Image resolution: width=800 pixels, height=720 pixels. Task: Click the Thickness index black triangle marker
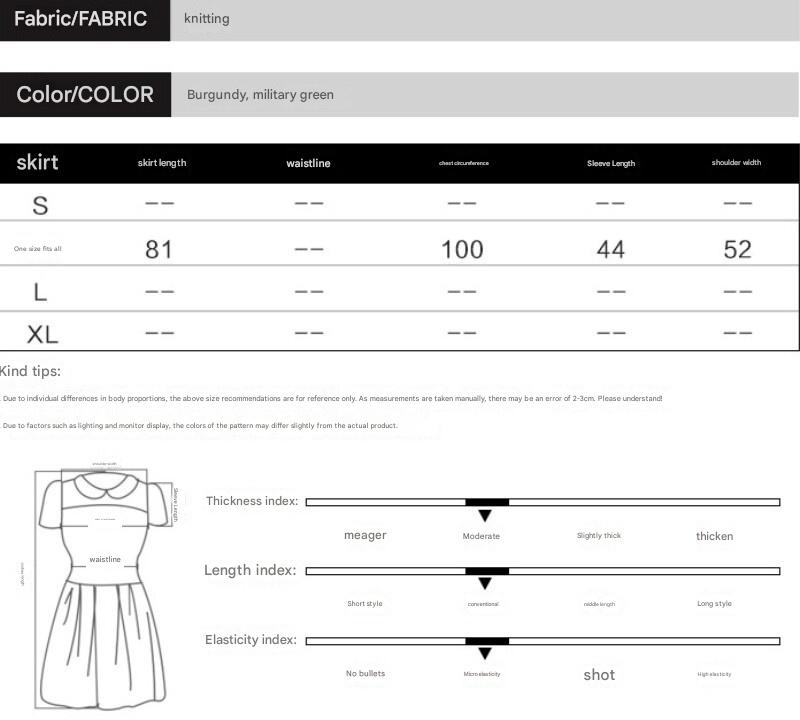point(485,516)
